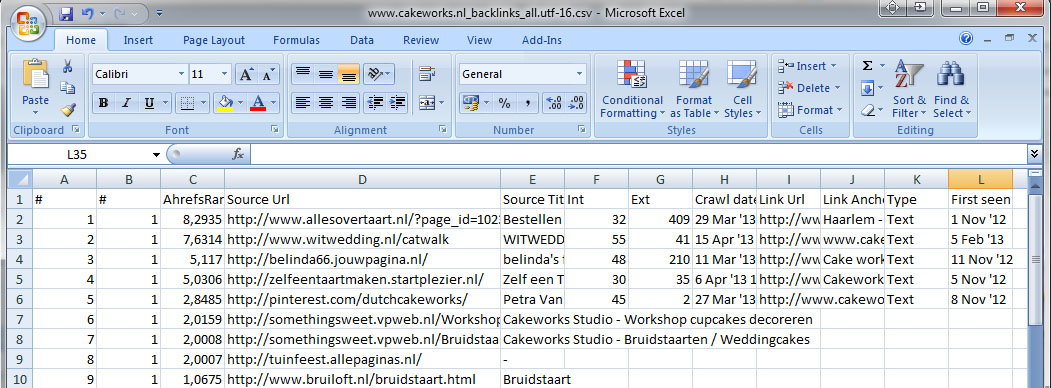Image resolution: width=1051 pixels, height=388 pixels.
Task: Apply top vertical alignment
Action: click(x=303, y=74)
